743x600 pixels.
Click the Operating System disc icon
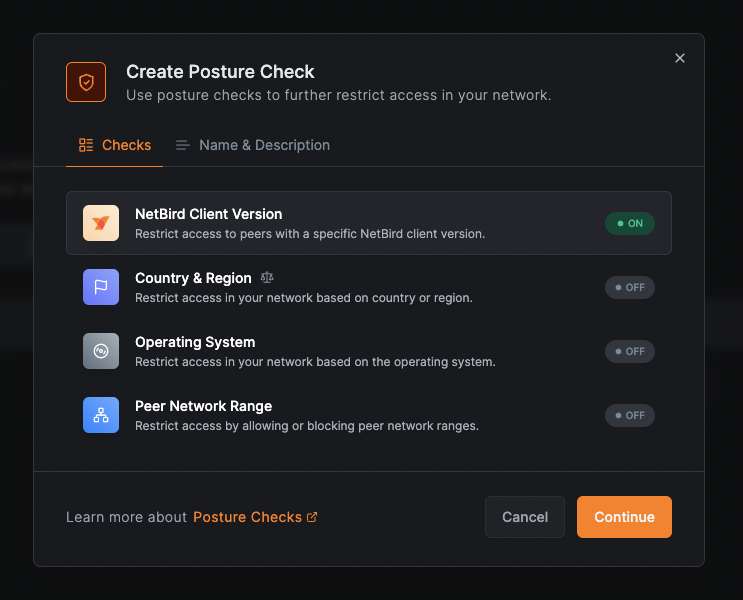(x=101, y=351)
